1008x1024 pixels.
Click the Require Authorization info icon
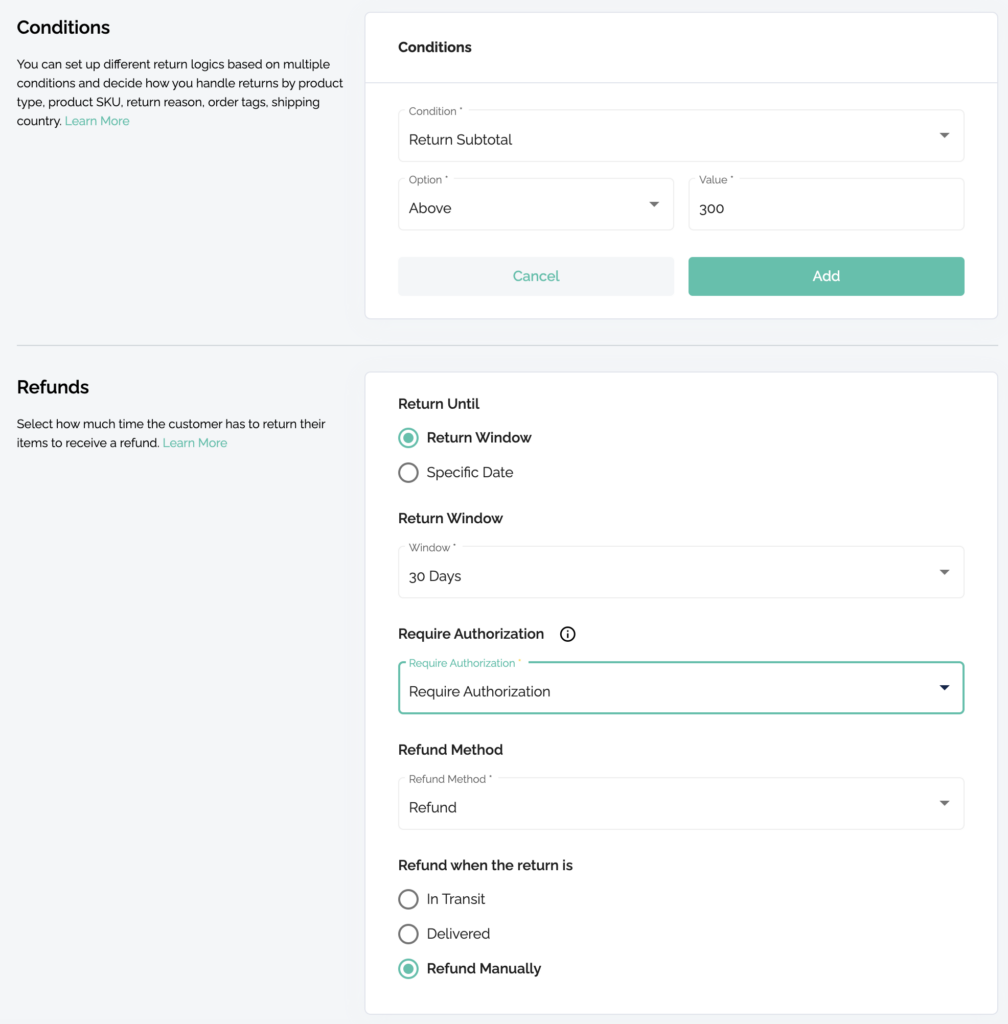[567, 634]
